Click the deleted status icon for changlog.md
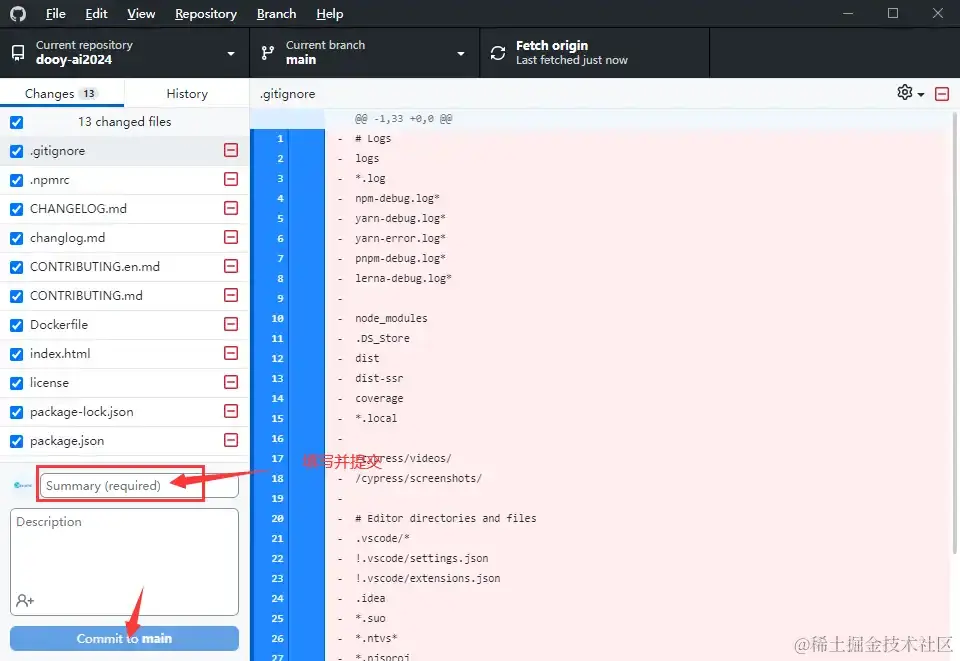Screen dimensions: 960x661 (x=231, y=237)
